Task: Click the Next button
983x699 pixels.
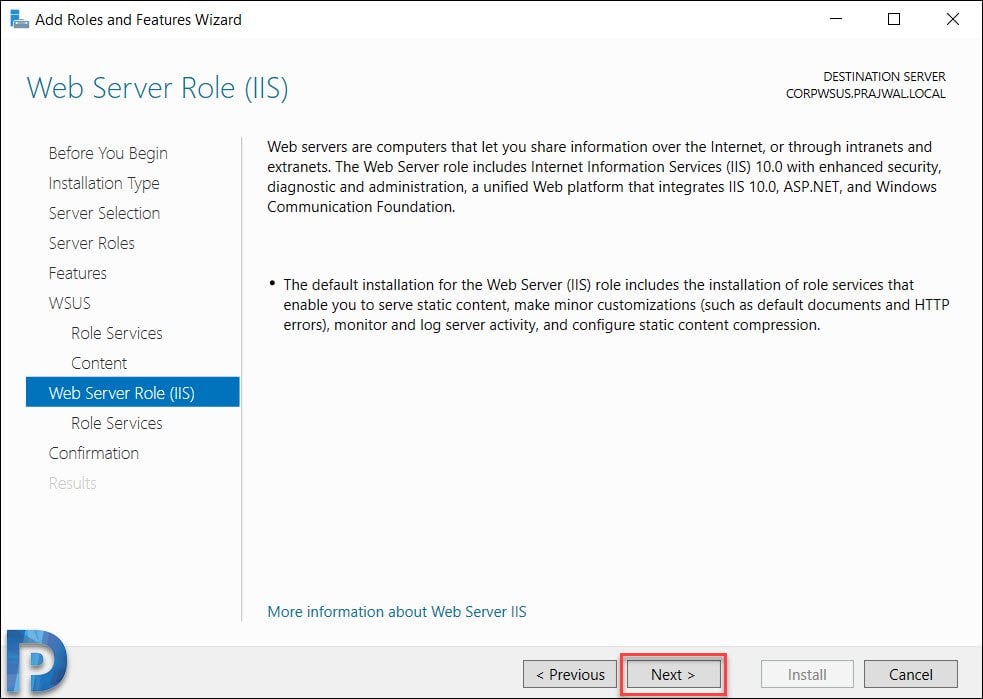Action: click(x=673, y=675)
